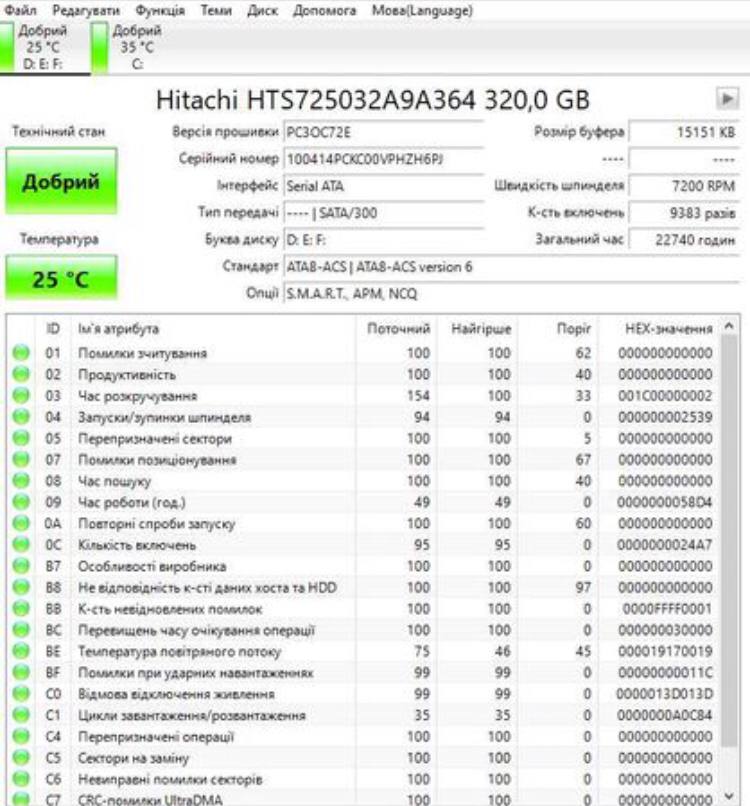This screenshot has width=750, height=806.
Task: Open the Теми menu
Action: coord(216,10)
